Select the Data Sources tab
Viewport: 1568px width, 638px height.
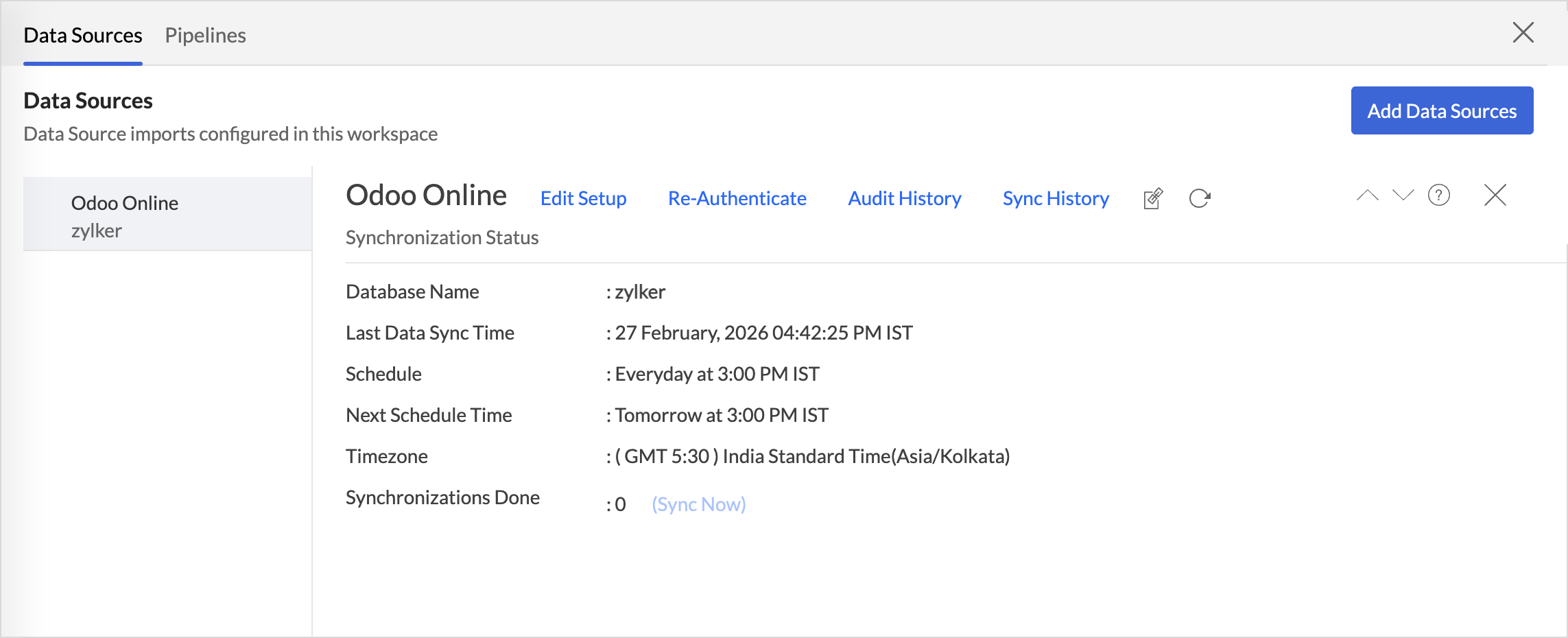point(83,35)
